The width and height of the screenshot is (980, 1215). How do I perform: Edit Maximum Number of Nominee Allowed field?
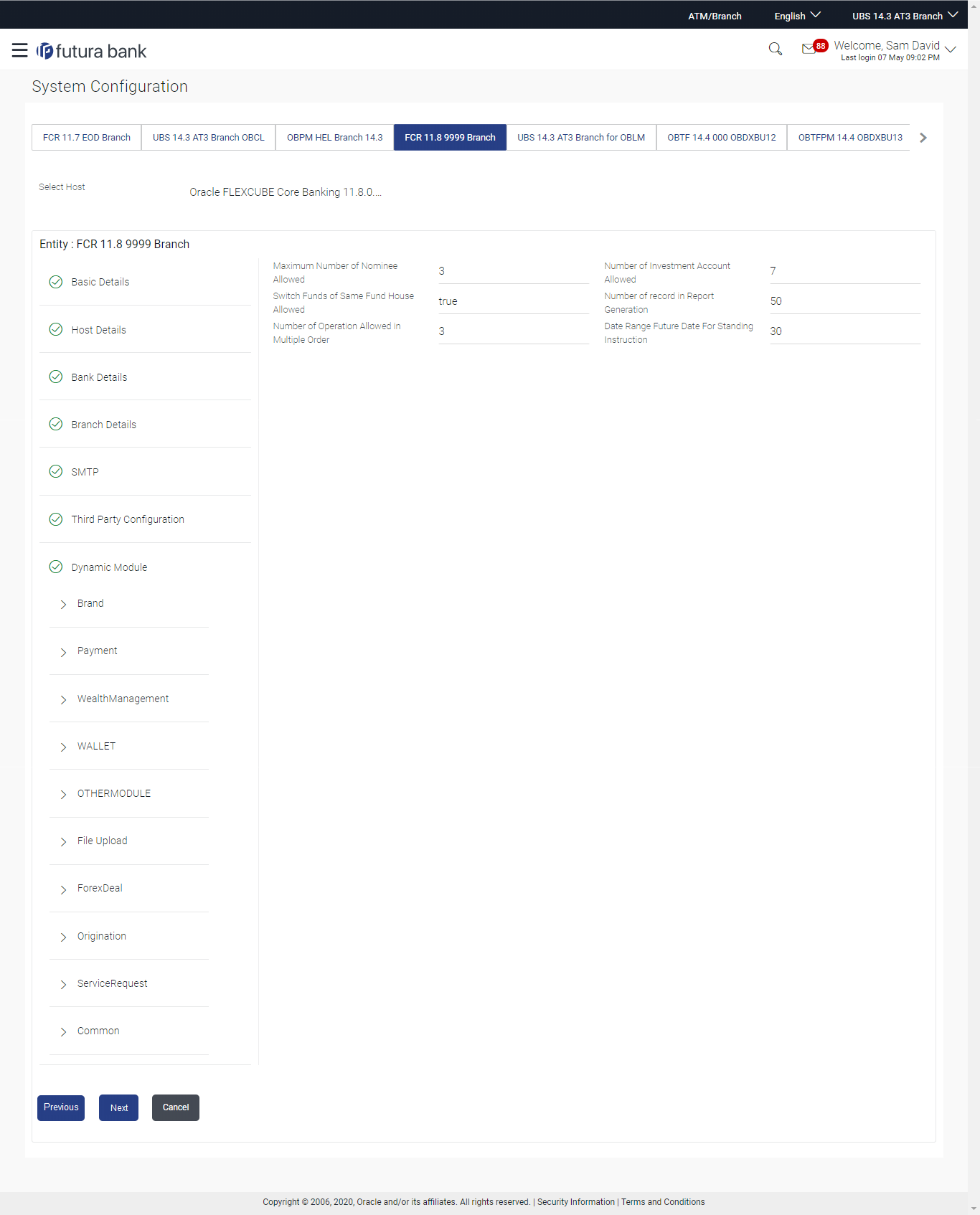click(514, 271)
